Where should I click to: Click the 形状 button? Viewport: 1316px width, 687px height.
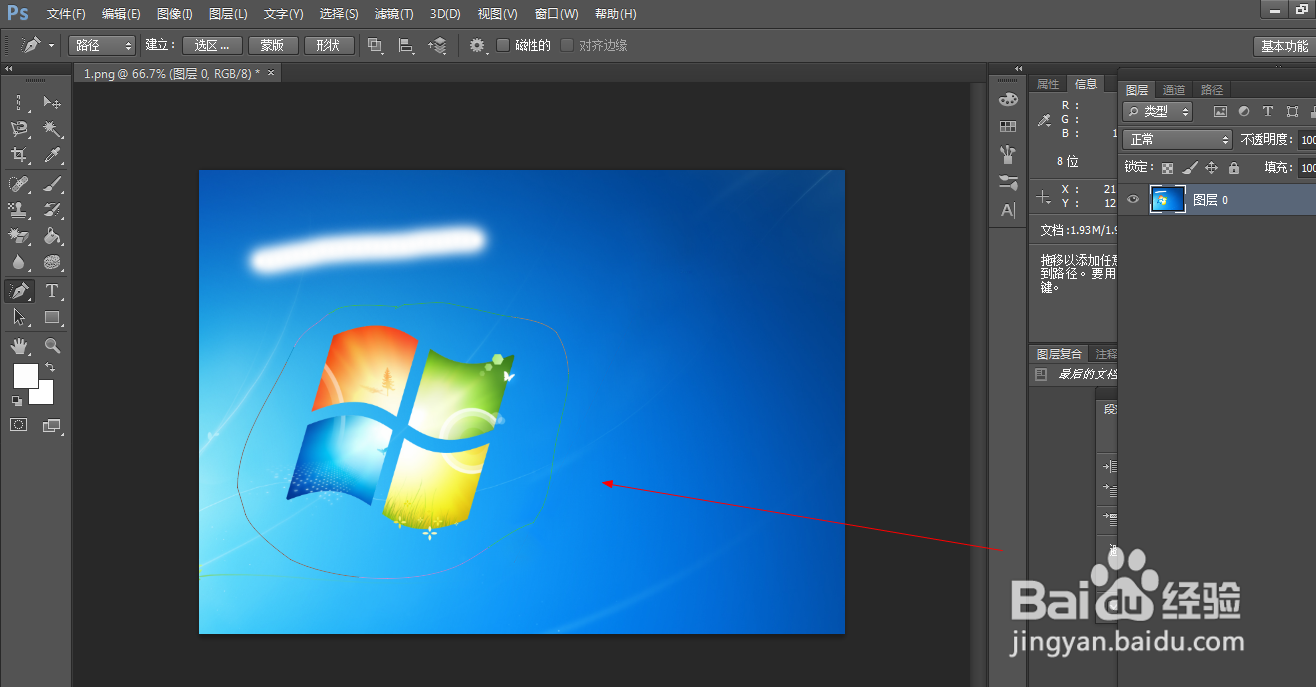tap(329, 45)
